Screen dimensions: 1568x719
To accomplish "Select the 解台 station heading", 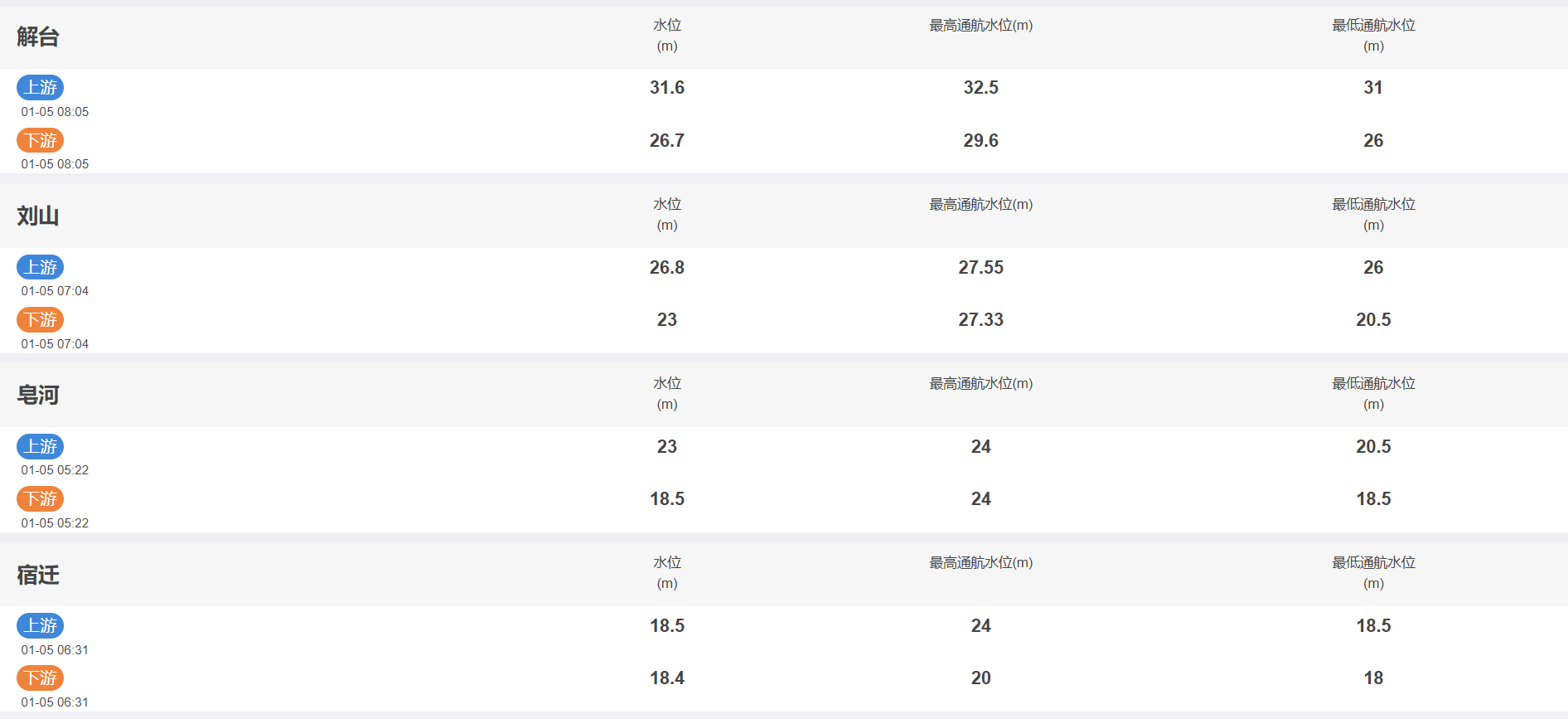I will pos(38,36).
